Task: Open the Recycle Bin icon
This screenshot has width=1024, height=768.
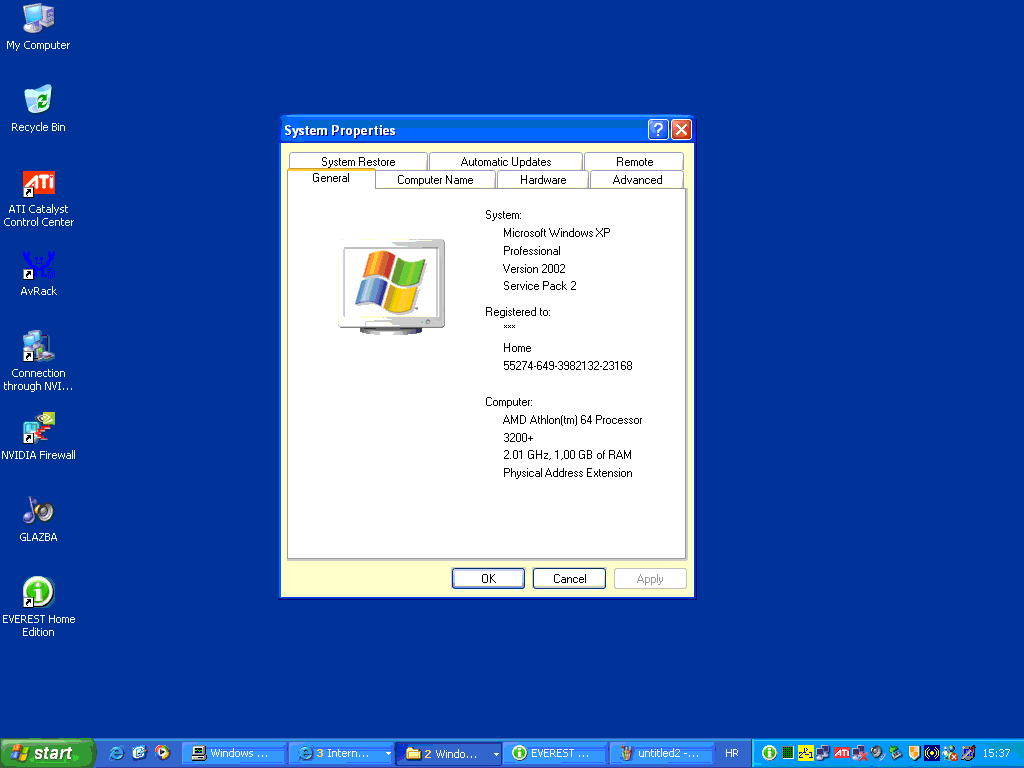Action: click(x=38, y=101)
